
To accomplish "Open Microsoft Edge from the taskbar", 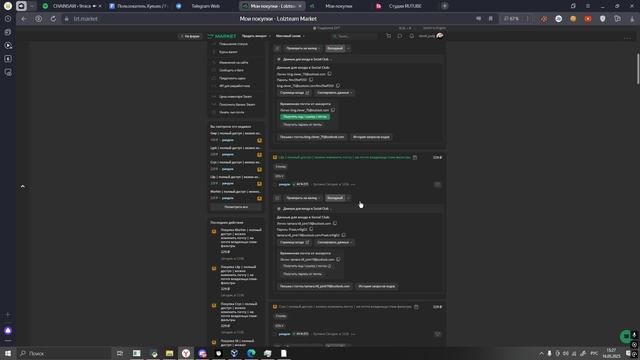I will click(251, 353).
